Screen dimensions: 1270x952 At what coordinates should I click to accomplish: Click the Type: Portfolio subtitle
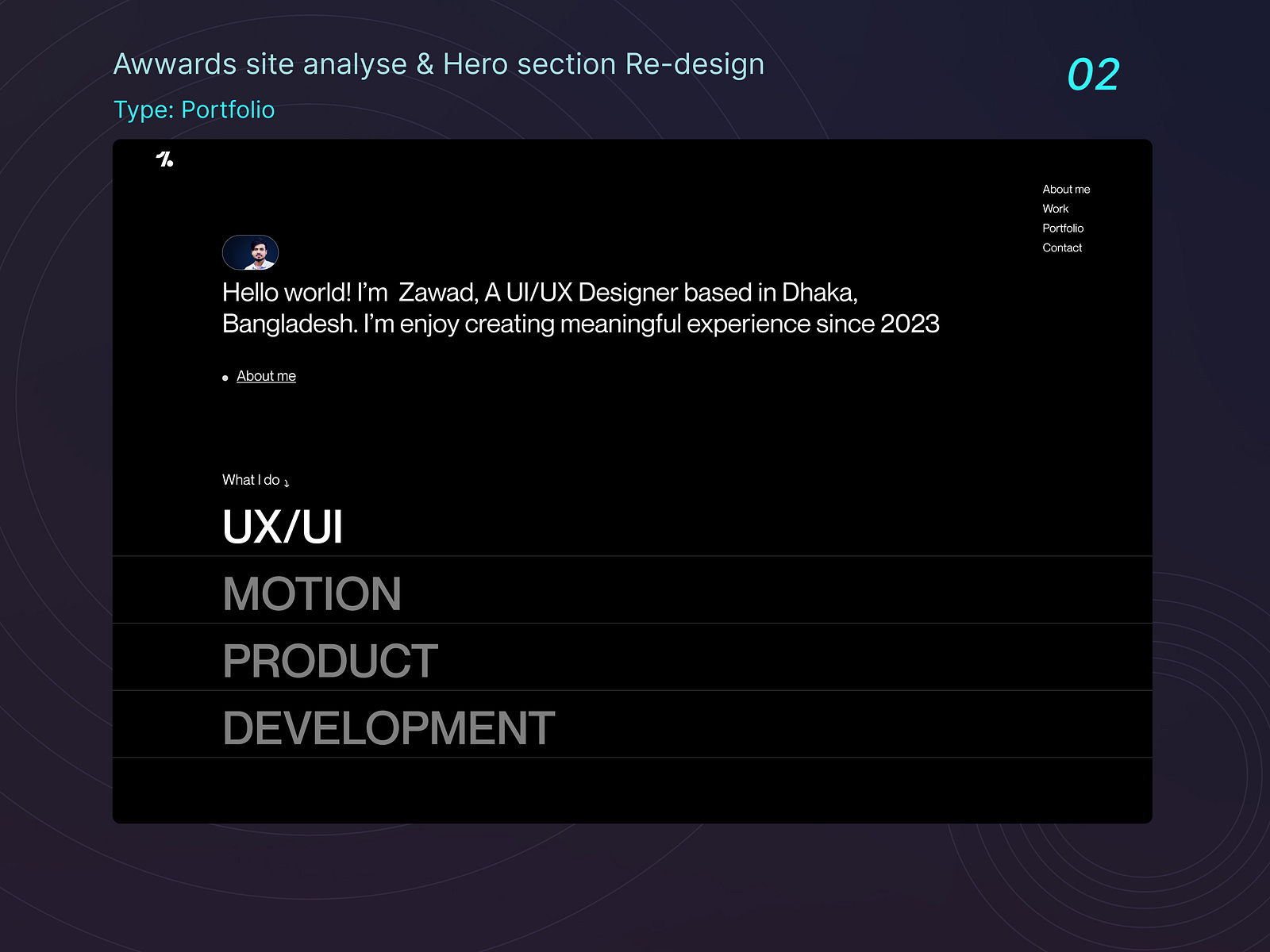tap(194, 109)
